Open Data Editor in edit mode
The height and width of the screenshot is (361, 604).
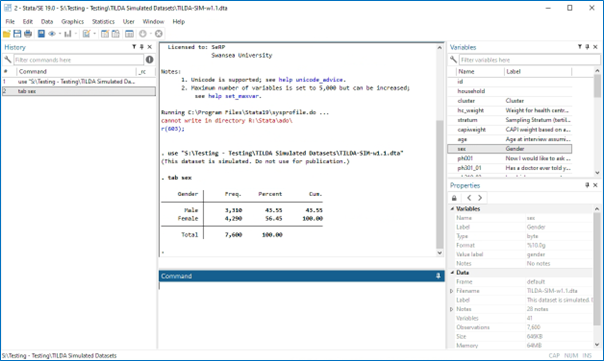click(x=105, y=34)
